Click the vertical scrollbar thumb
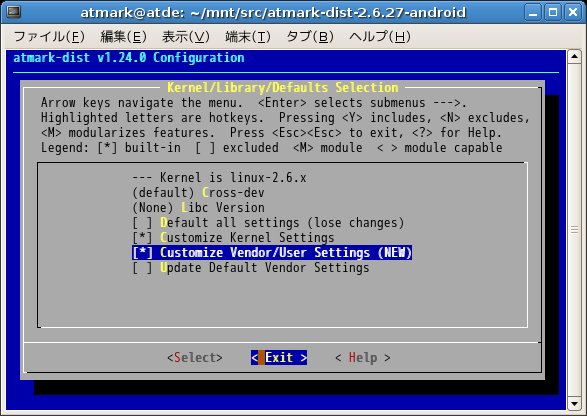 [574, 230]
